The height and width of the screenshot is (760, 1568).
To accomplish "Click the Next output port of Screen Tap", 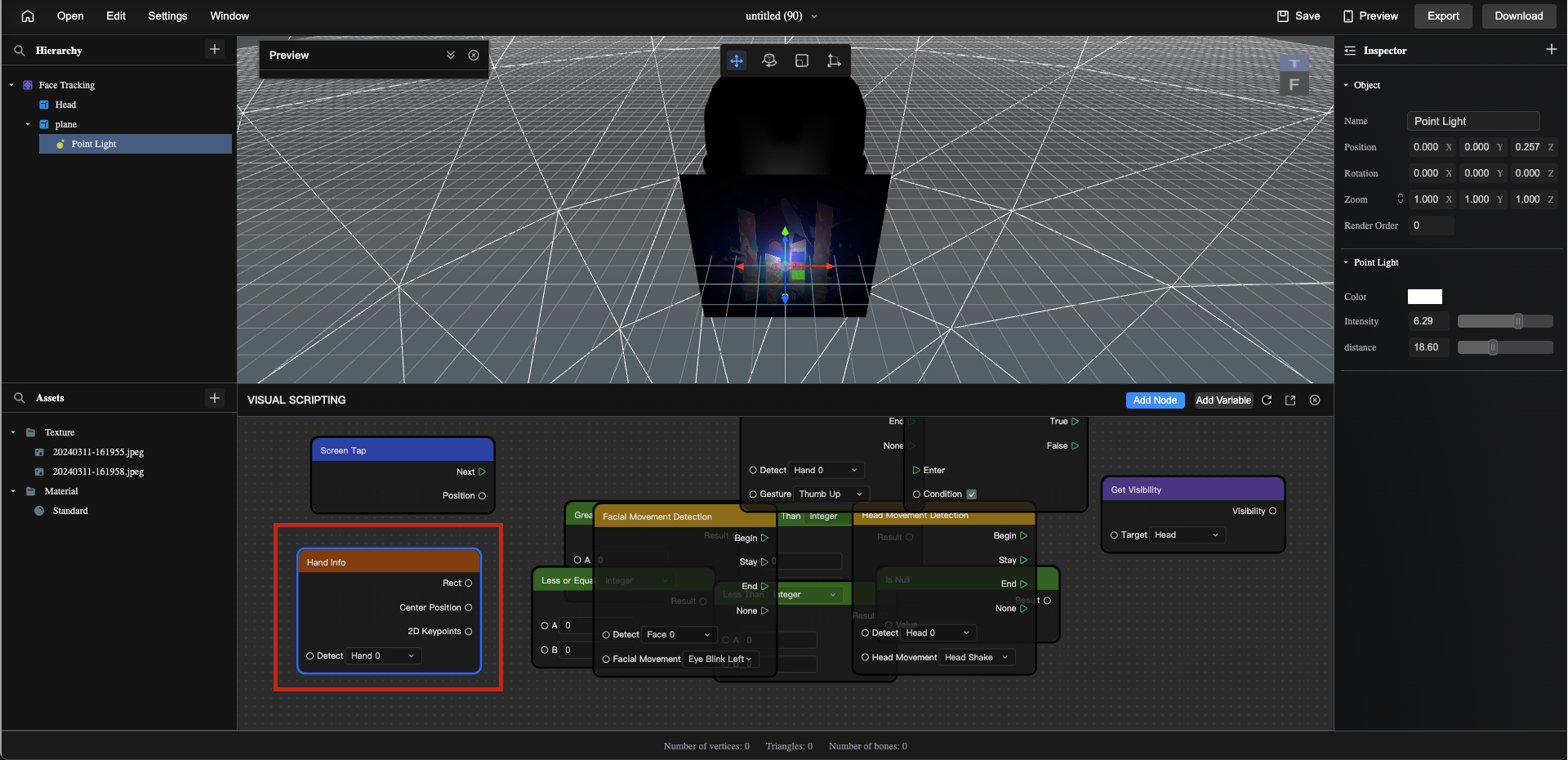I will pos(482,472).
